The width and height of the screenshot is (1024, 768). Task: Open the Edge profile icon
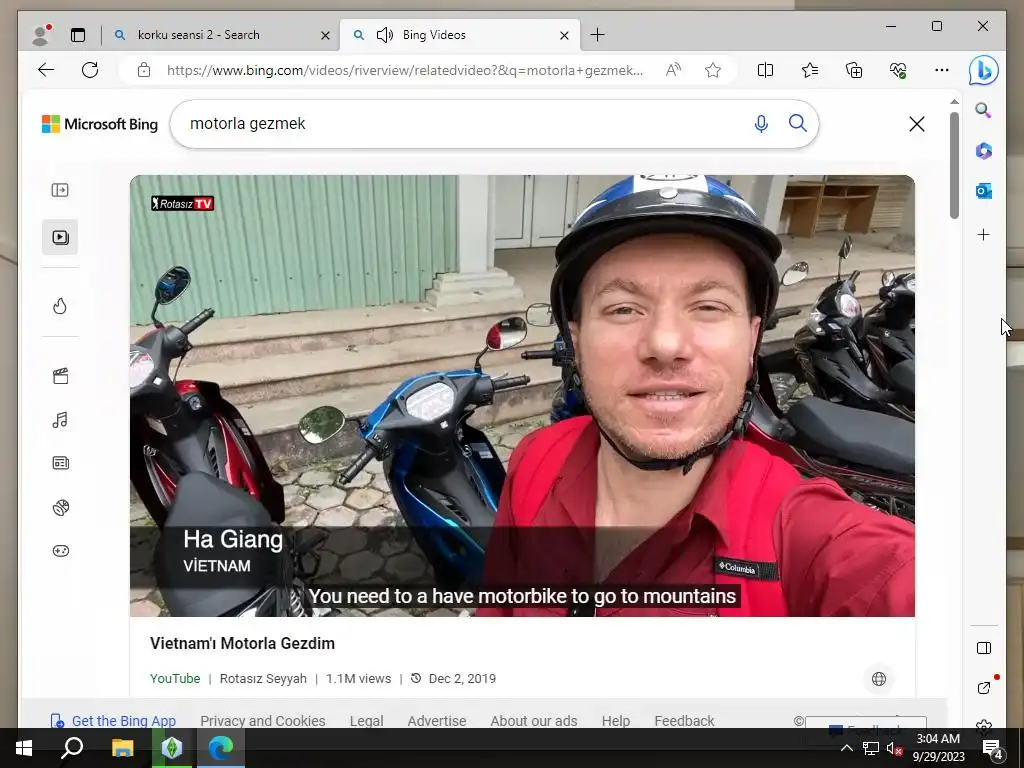click(41, 35)
